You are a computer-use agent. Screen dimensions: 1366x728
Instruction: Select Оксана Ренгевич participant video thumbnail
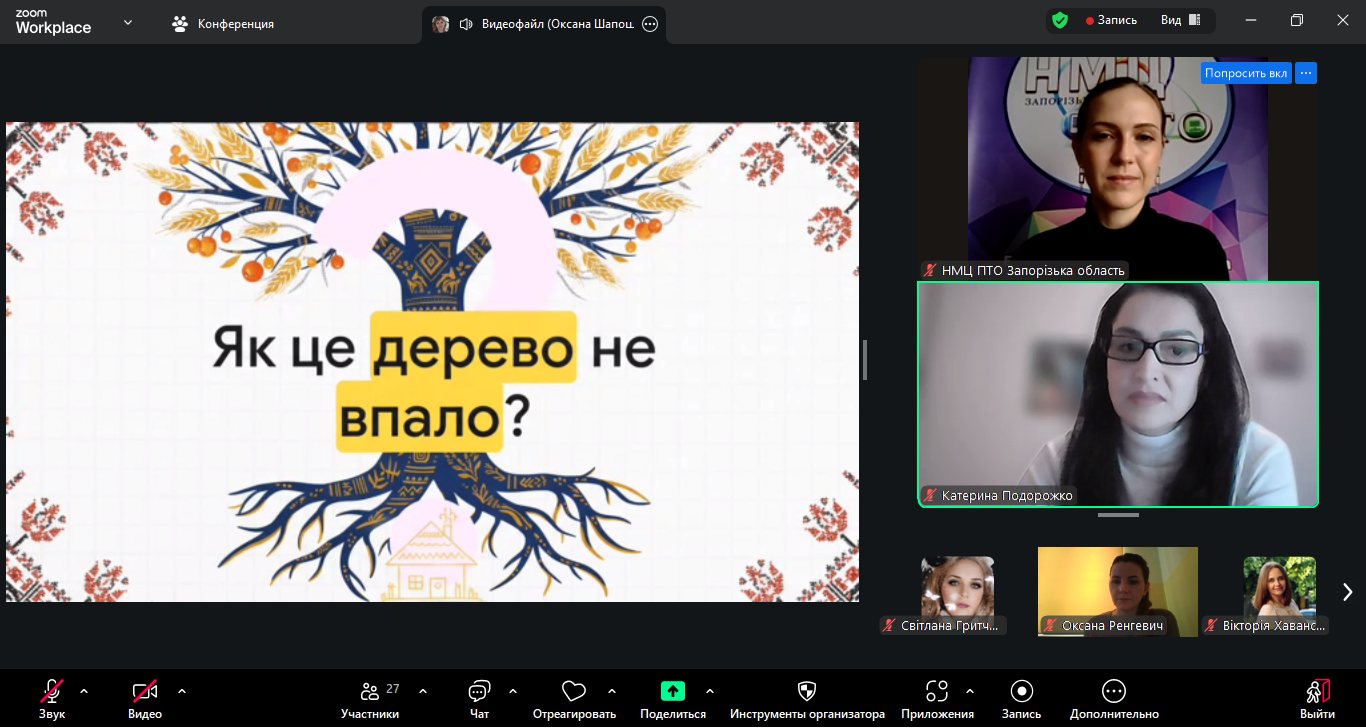tap(1117, 590)
